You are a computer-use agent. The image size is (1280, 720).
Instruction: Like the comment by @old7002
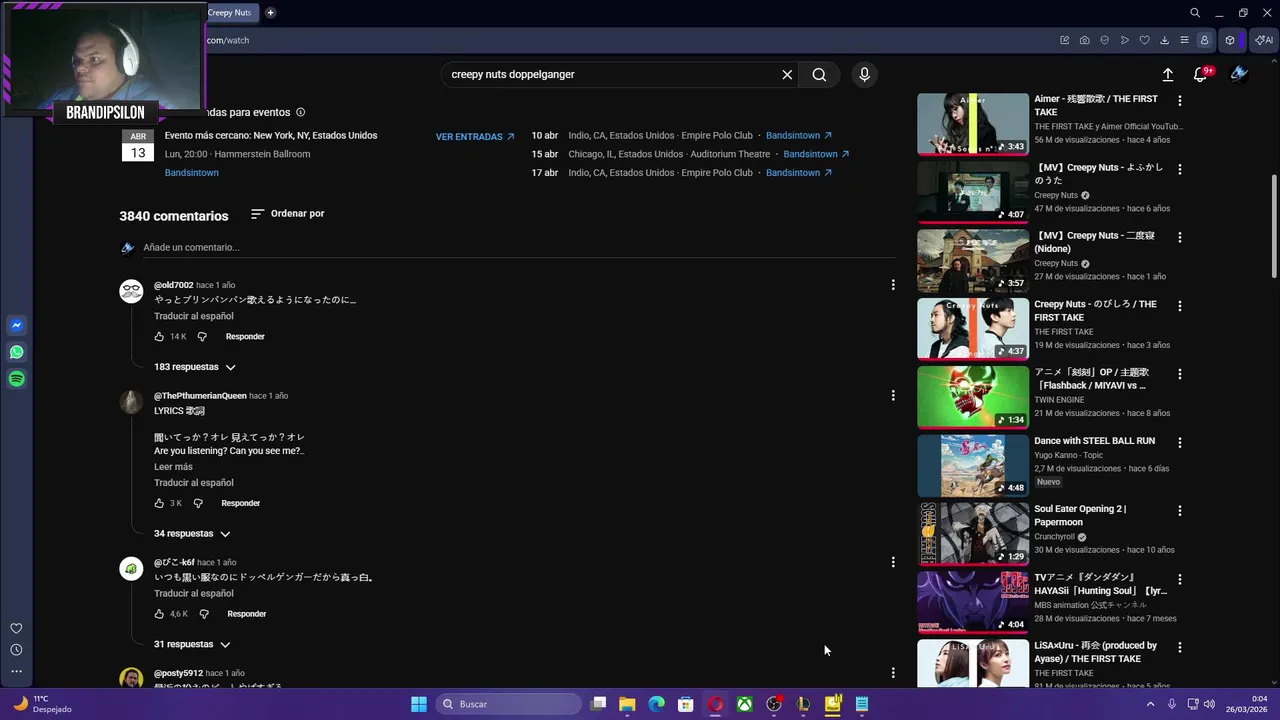pos(159,337)
